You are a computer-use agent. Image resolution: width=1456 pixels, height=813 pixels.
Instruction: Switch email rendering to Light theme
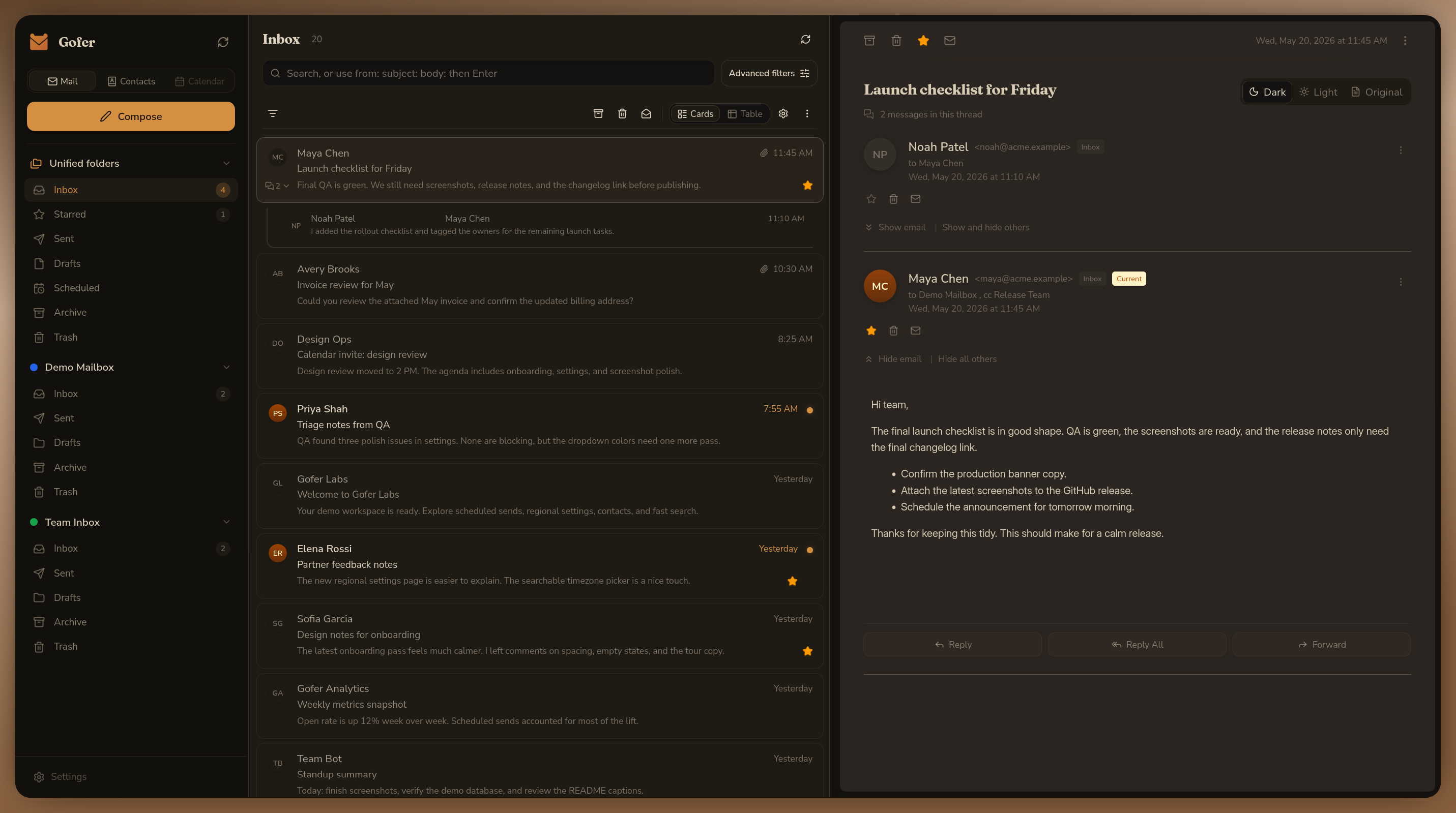click(1318, 92)
